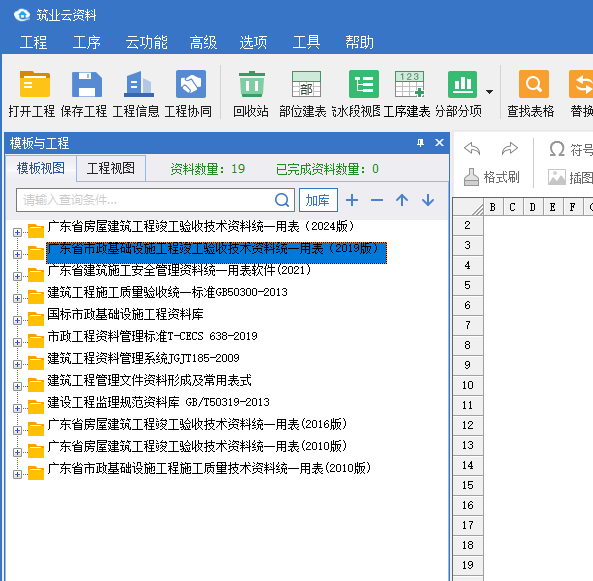This screenshot has width=593, height=581.
Task: Click the 筑业云资料 app logo
Action: [x=22, y=15]
